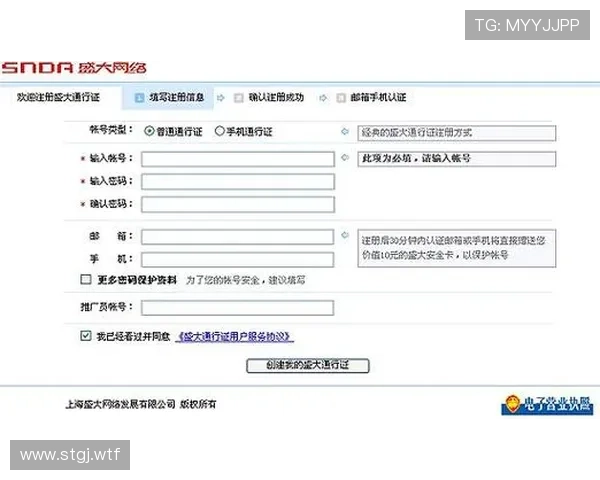
Task: Select the 普通通行证 radio button
Action: tap(149, 131)
